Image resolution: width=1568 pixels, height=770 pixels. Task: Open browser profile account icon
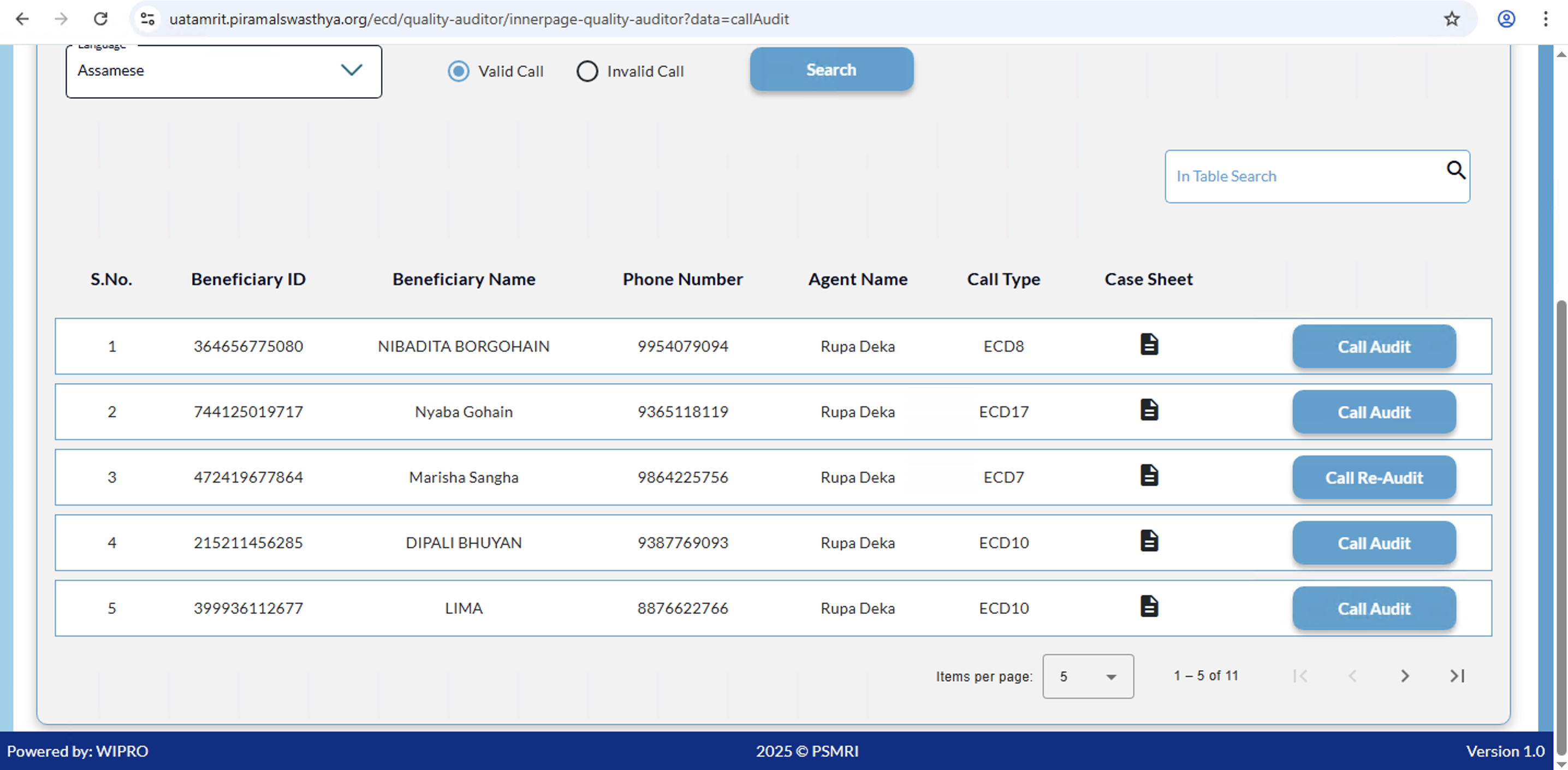tap(1506, 19)
